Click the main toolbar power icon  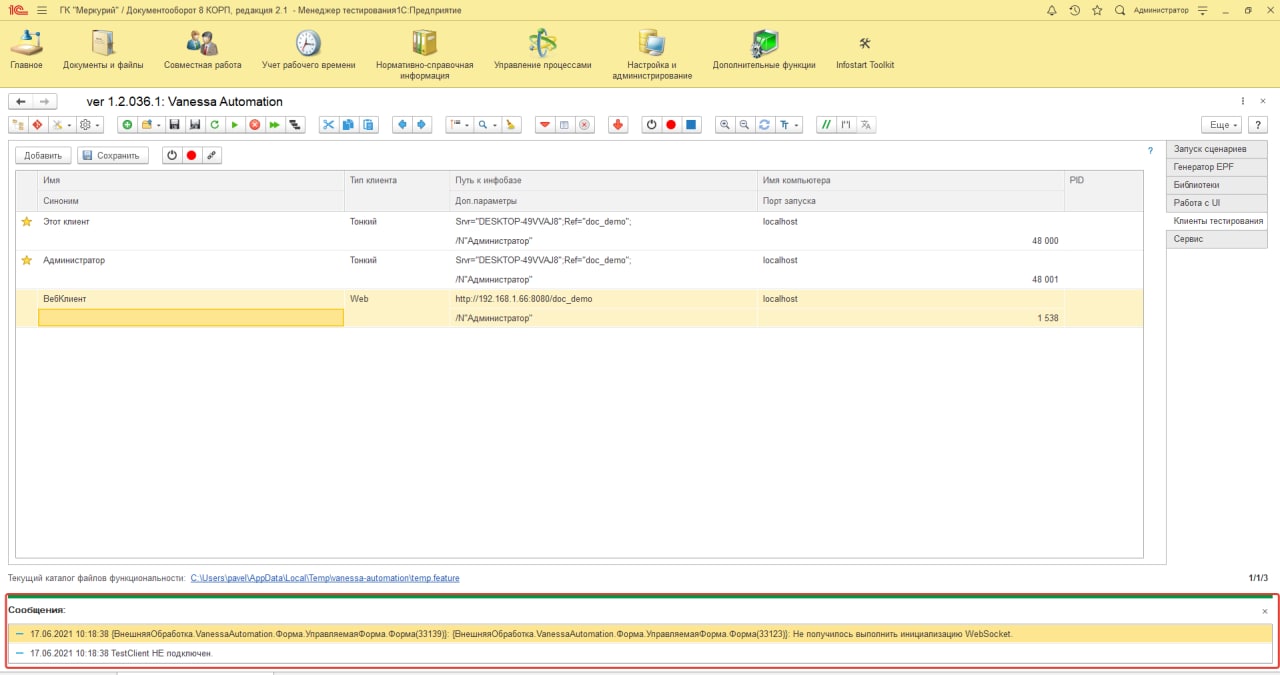point(651,125)
